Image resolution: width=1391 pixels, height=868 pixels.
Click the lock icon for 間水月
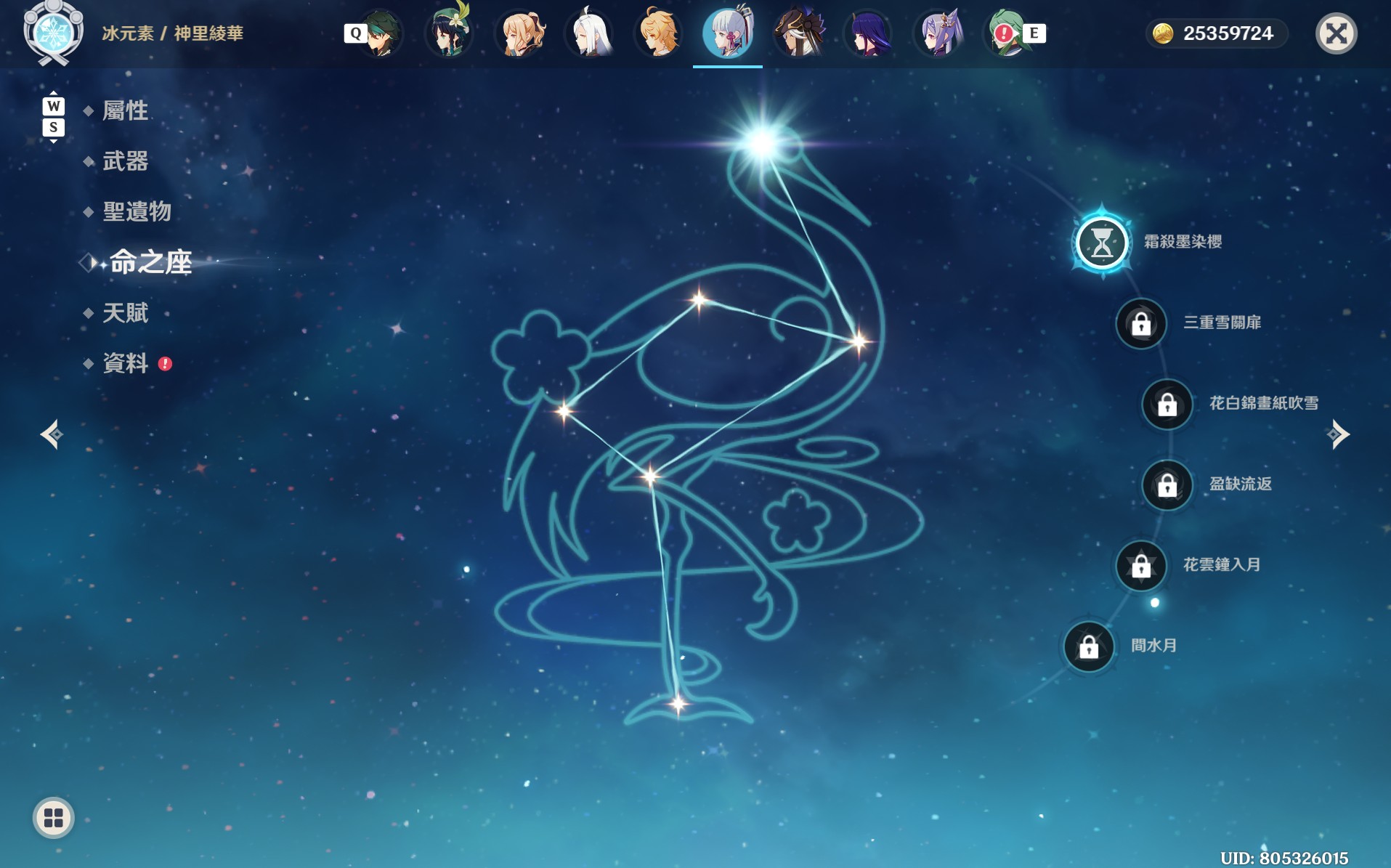pos(1089,646)
